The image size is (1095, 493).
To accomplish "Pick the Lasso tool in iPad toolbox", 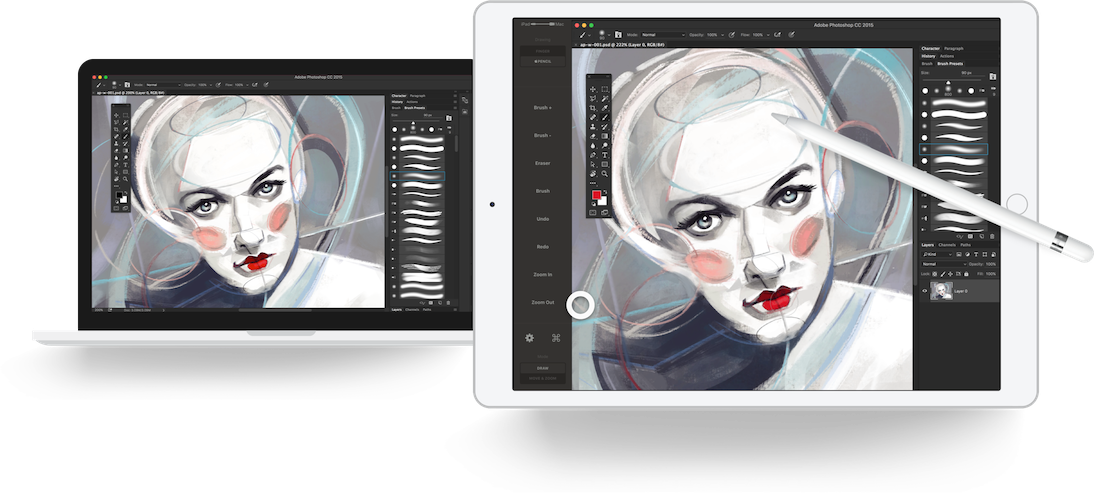I will coord(593,98).
